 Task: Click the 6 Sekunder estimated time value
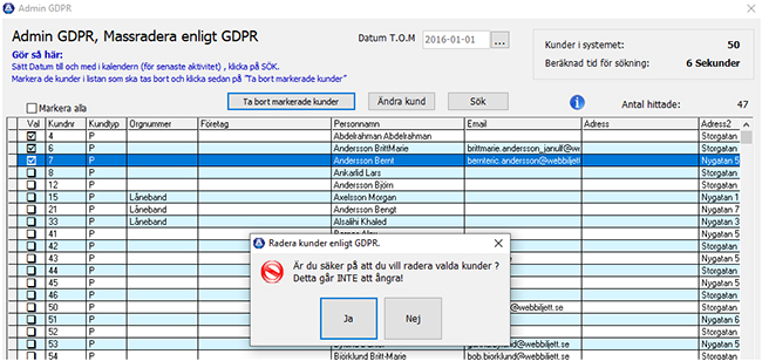[x=713, y=63]
